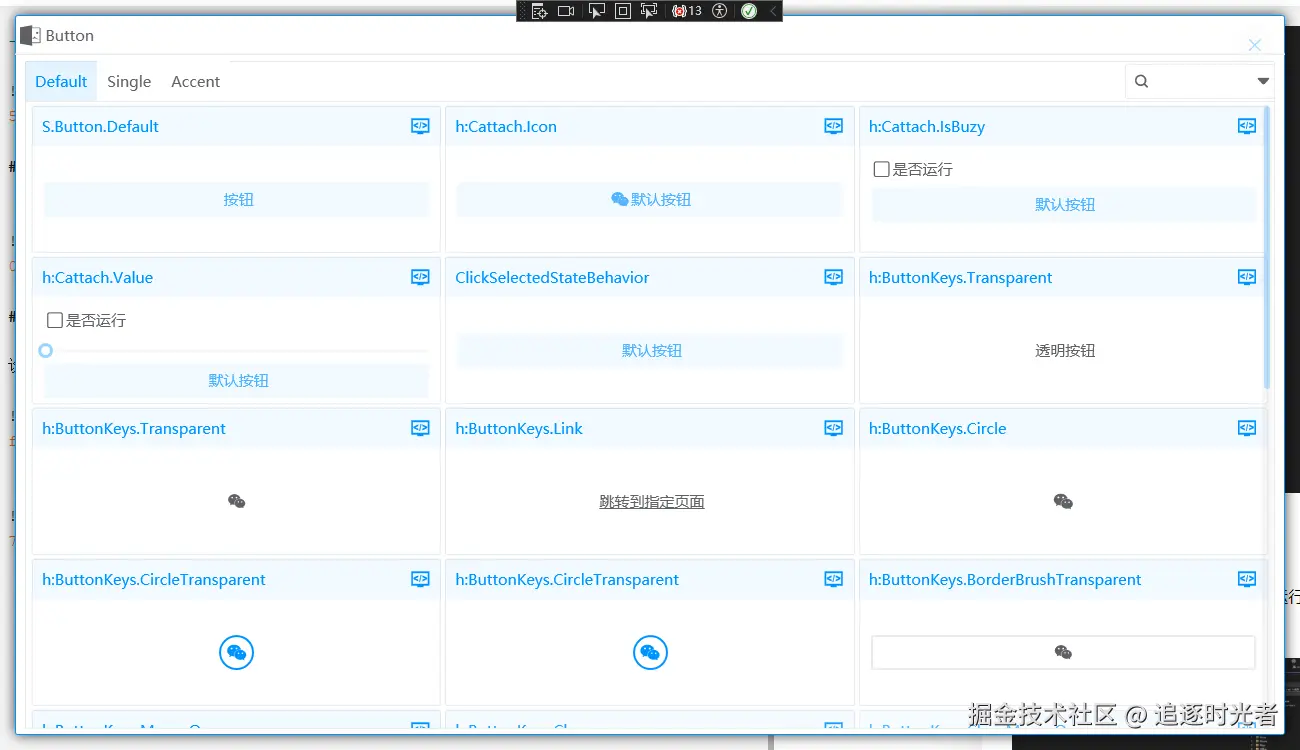Image resolution: width=1300 pixels, height=750 pixels.
Task: Click WeChat button in BorderBrushTransparent card
Action: 1063,652
